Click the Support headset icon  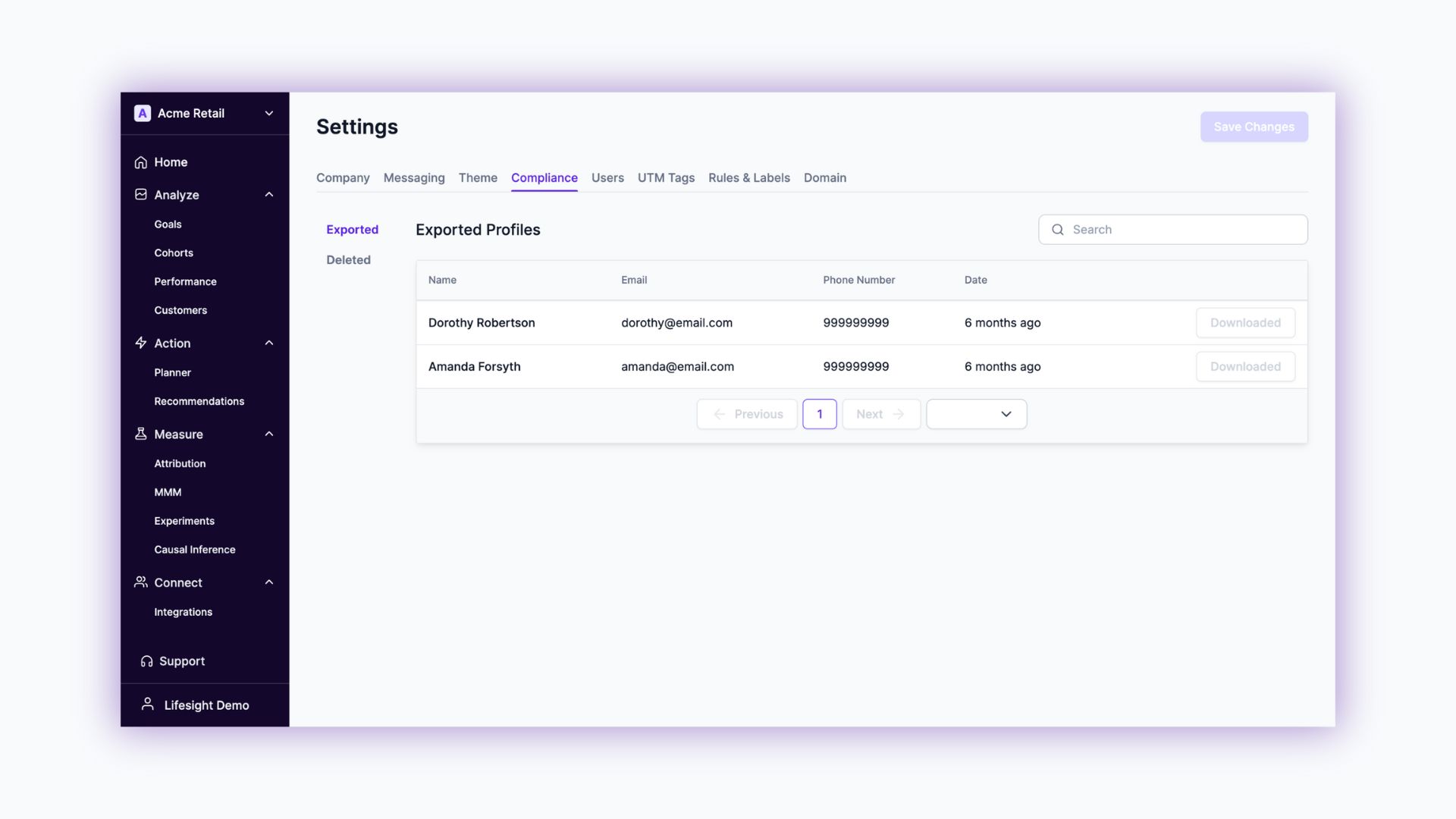coord(146,661)
